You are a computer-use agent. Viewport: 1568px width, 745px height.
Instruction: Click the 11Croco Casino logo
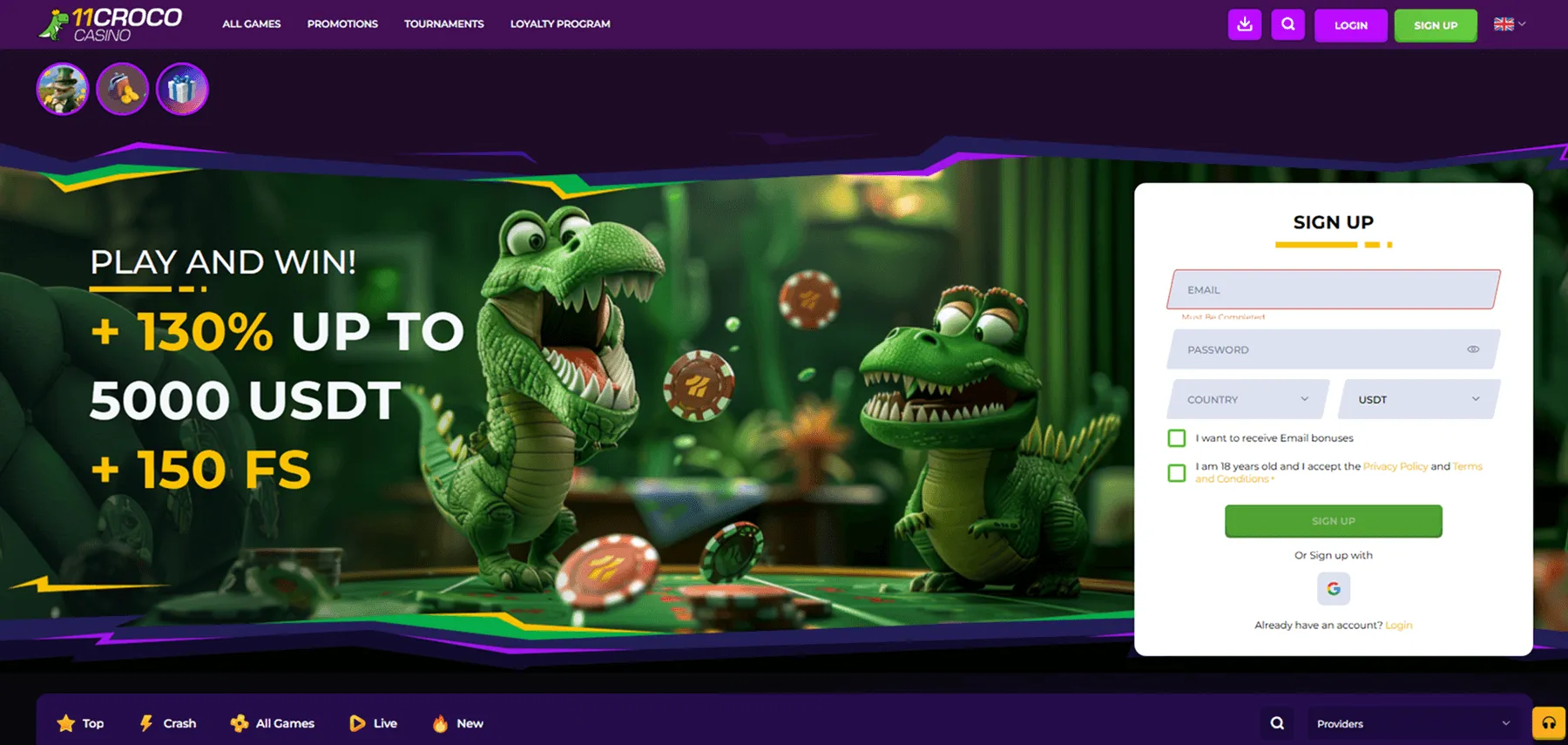(x=111, y=24)
